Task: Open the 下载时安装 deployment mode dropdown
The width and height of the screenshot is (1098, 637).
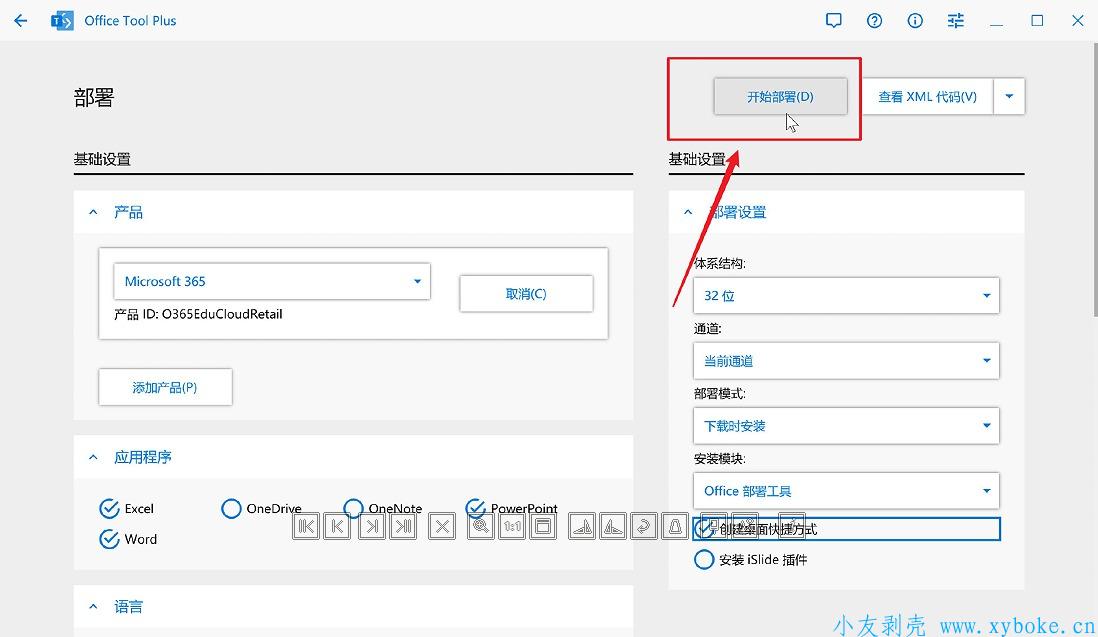Action: [x=845, y=426]
